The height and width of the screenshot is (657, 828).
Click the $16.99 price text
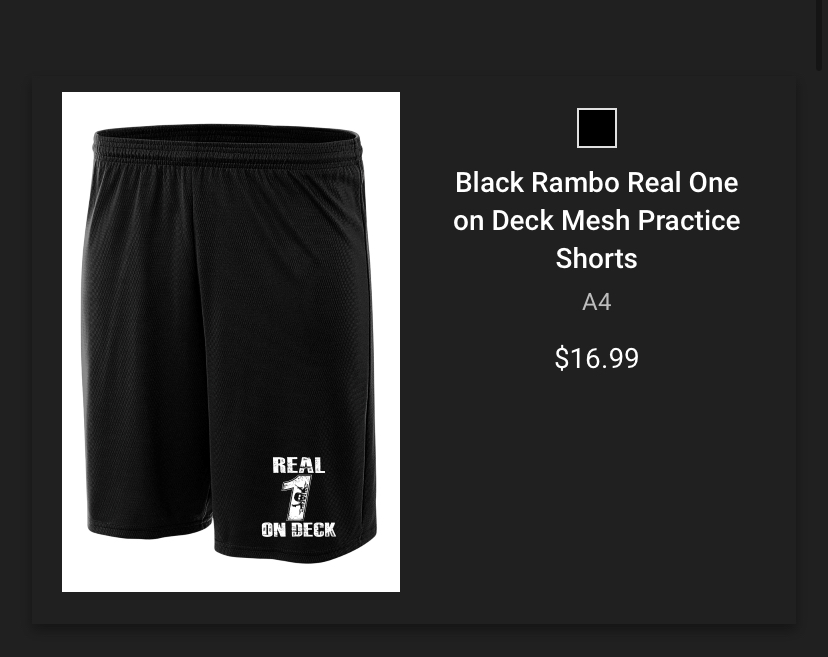pyautogui.click(x=597, y=358)
